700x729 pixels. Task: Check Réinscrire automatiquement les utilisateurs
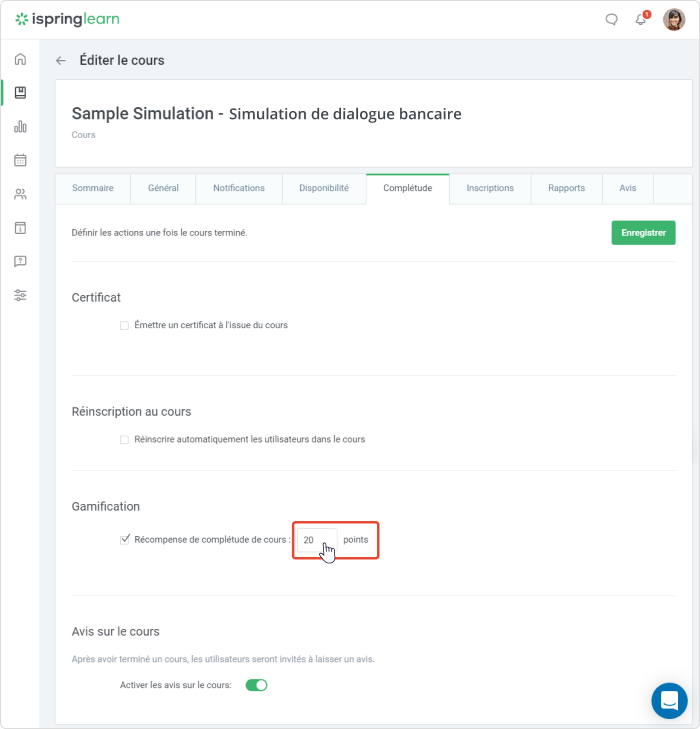[124, 440]
